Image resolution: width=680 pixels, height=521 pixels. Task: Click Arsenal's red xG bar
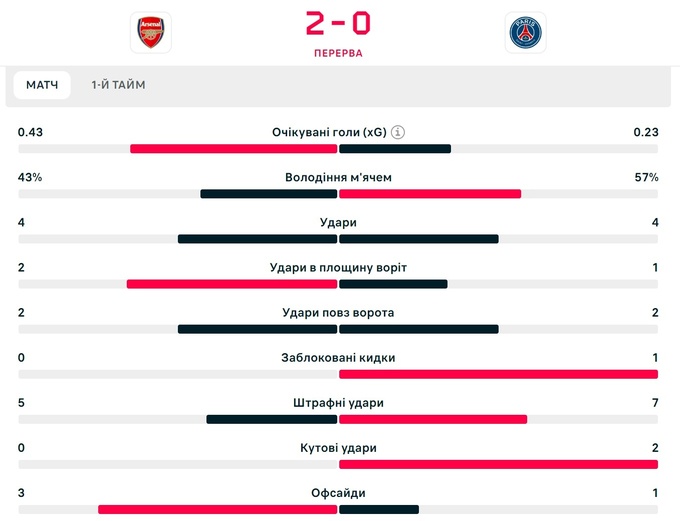[x=233, y=149]
